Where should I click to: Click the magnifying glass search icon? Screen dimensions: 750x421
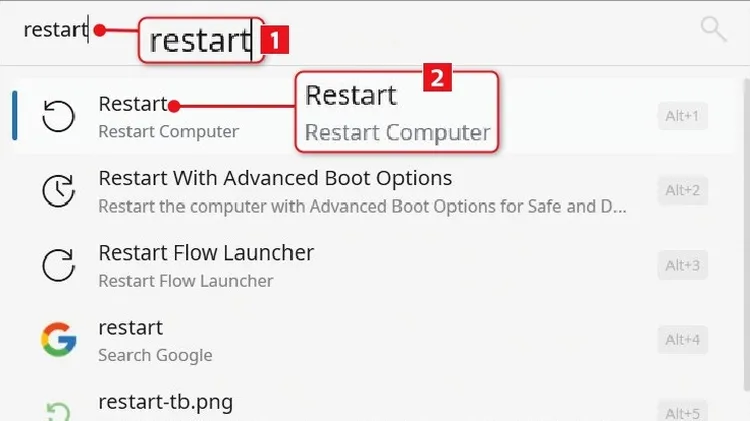pyautogui.click(x=713, y=29)
